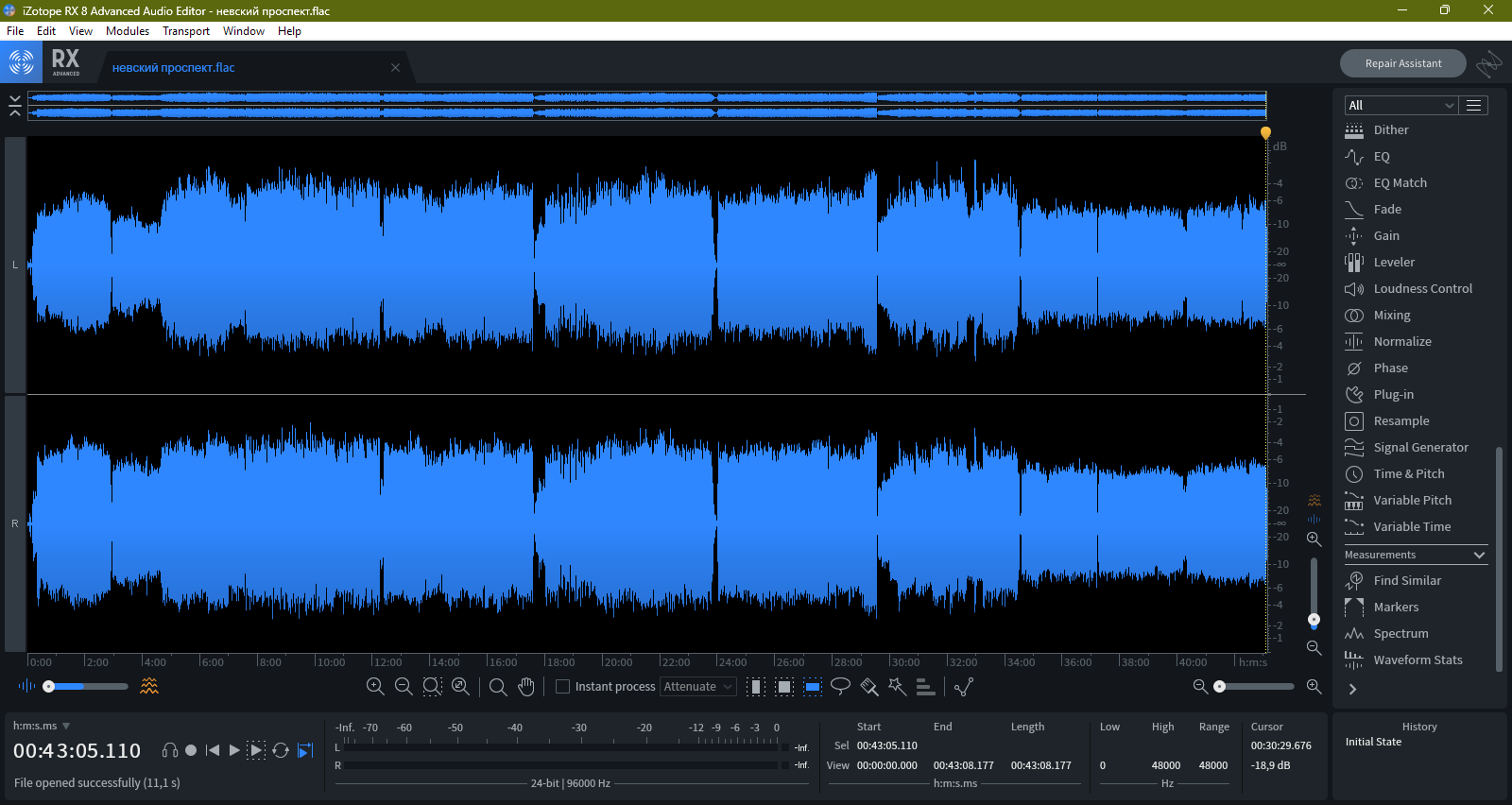Open the Waveform Stats module
Image resolution: width=1512 pixels, height=805 pixels.
[x=1417, y=660]
